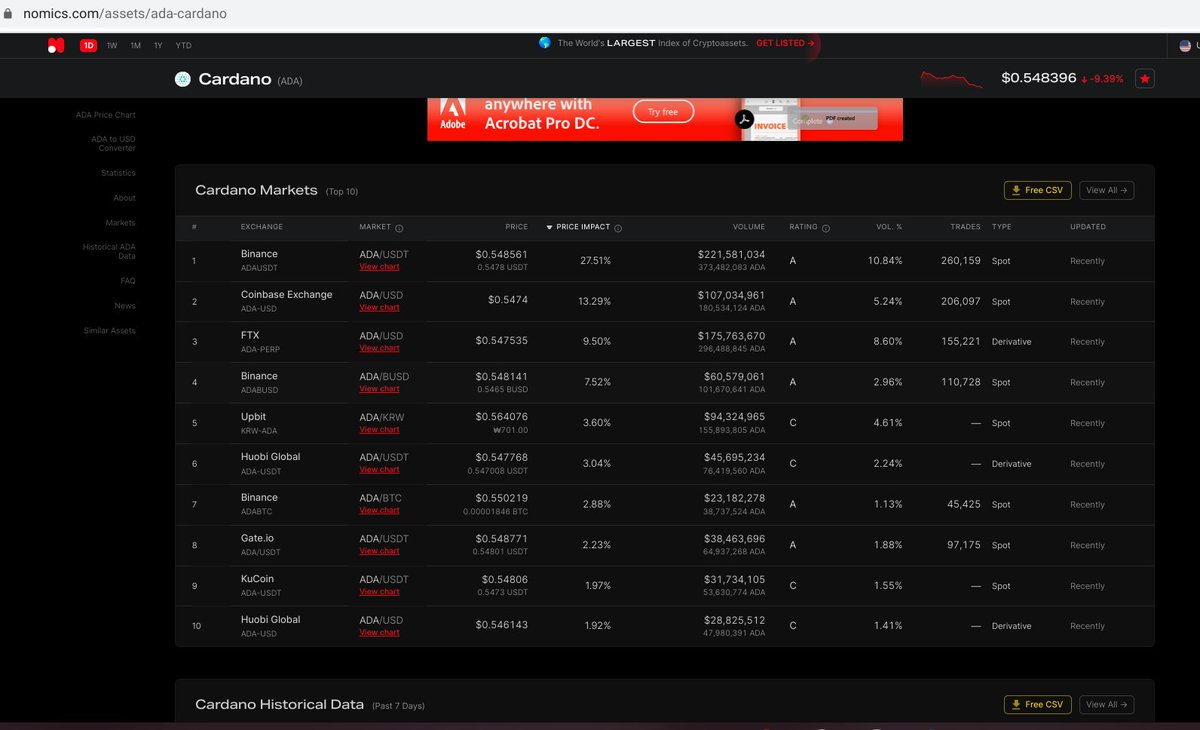
Task: Select the 1W time range
Action: [112, 45]
